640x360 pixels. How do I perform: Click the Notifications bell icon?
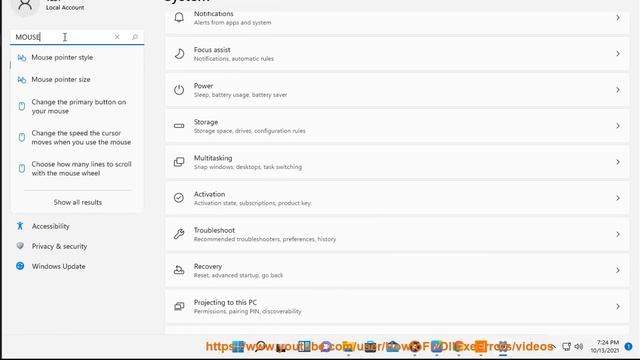point(179,18)
